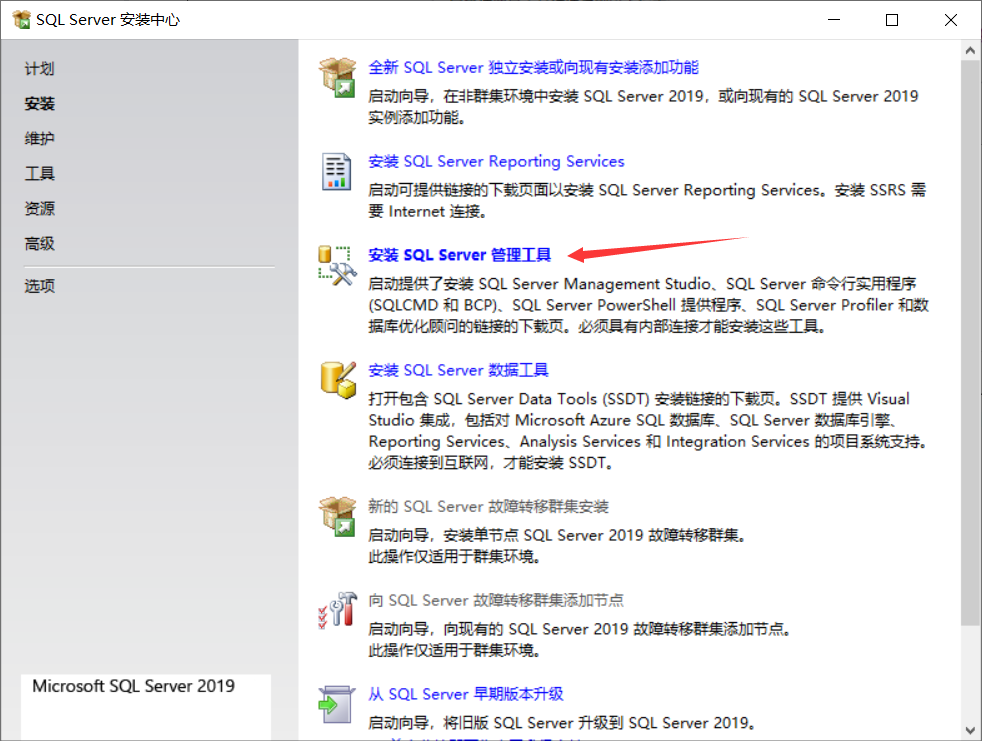Open 向 SQL Server 故障转移群集添加节点 link
Screen dimensions: 982x741
click(x=496, y=600)
